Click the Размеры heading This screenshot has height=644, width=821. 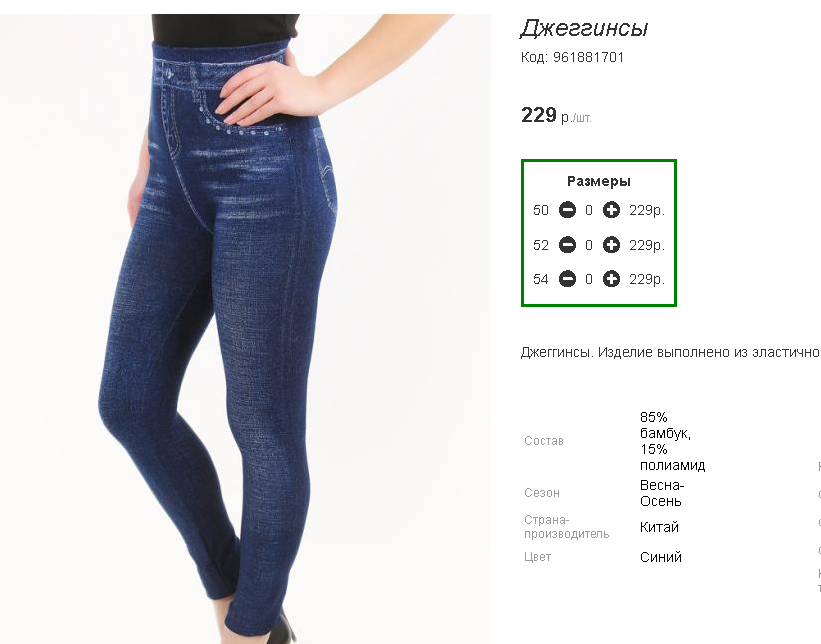[599, 182]
